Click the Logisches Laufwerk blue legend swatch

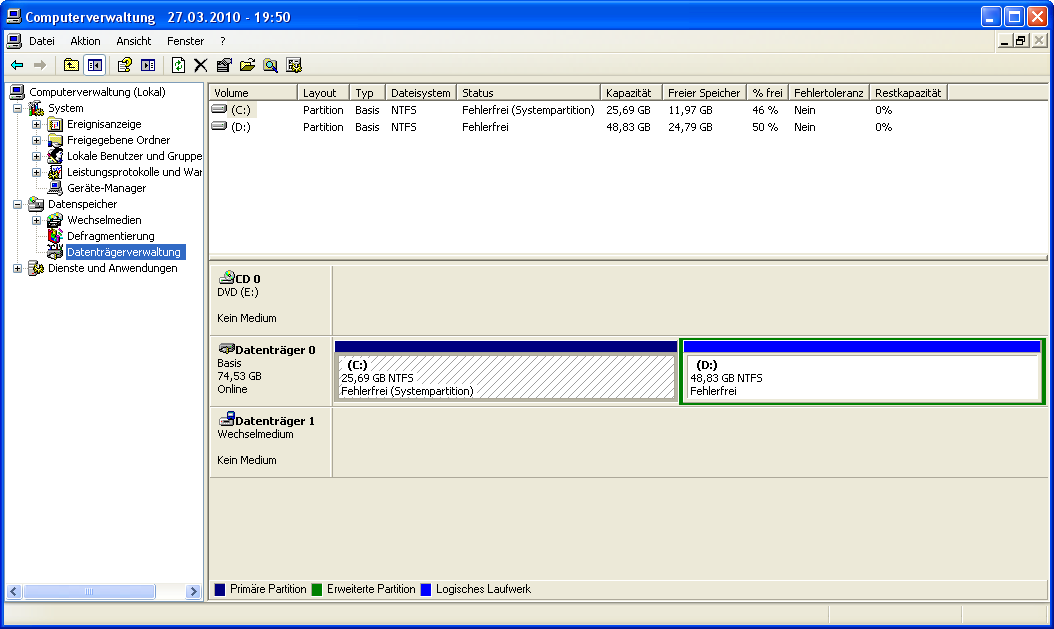pos(425,589)
